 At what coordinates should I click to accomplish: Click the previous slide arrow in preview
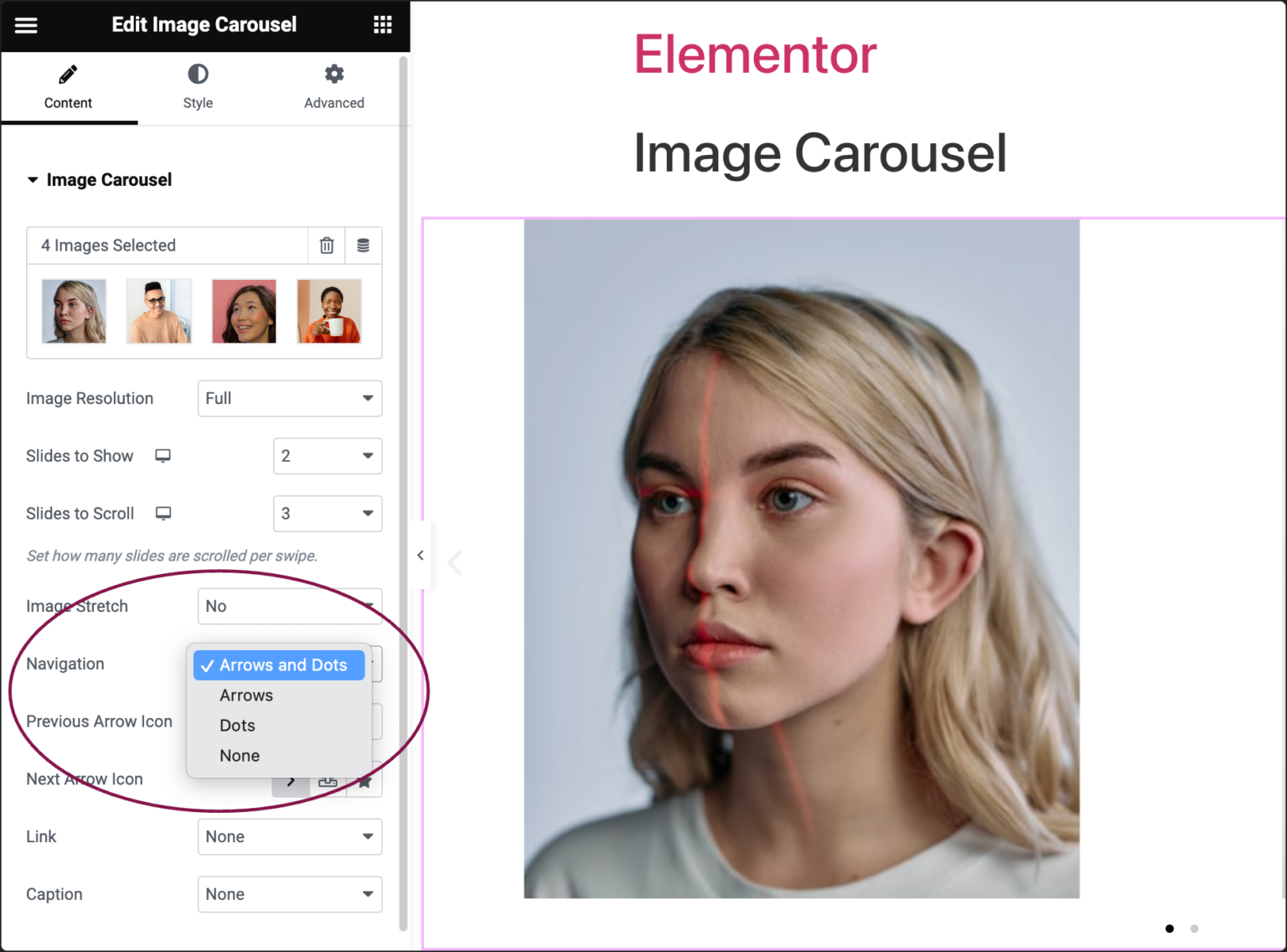(x=455, y=563)
